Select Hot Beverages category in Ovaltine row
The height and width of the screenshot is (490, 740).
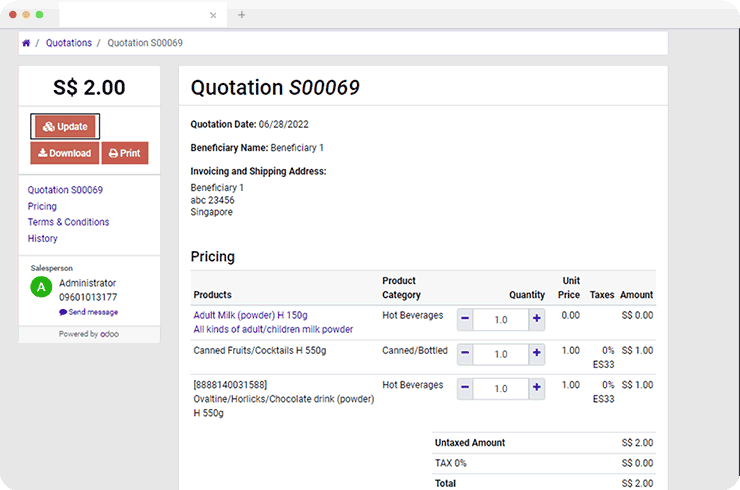tap(413, 385)
